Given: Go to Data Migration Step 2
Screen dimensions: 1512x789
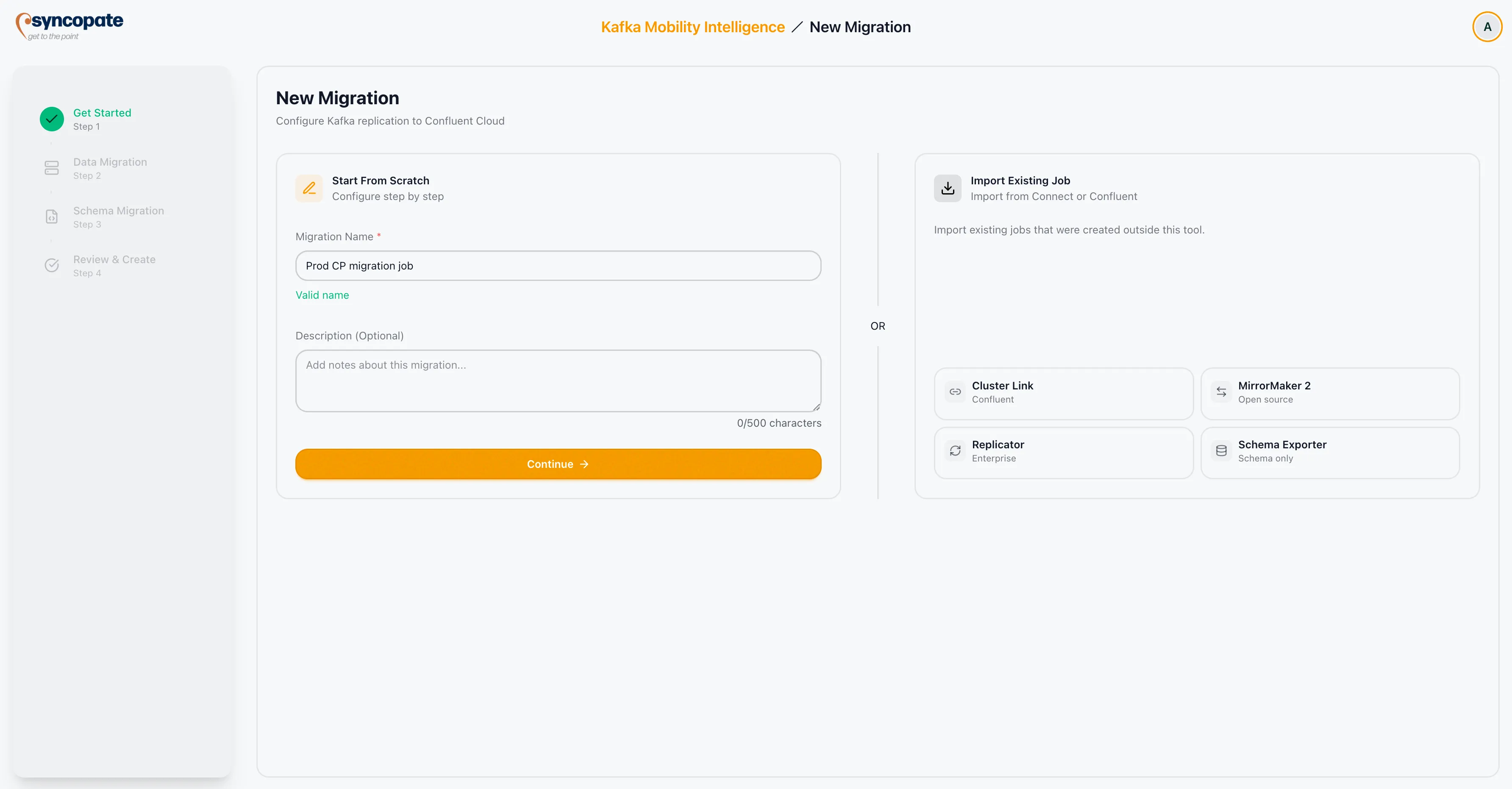Looking at the screenshot, I should pos(110,168).
